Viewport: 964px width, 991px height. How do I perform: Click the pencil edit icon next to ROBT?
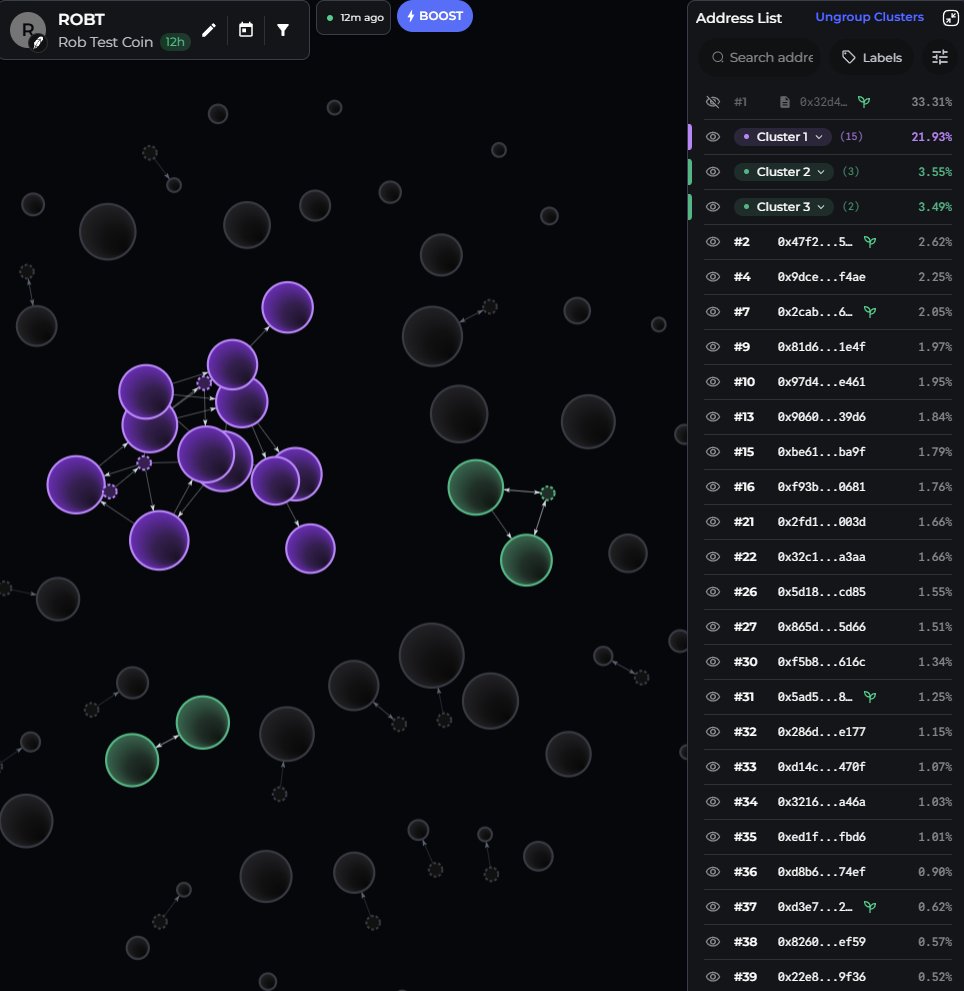pos(209,30)
